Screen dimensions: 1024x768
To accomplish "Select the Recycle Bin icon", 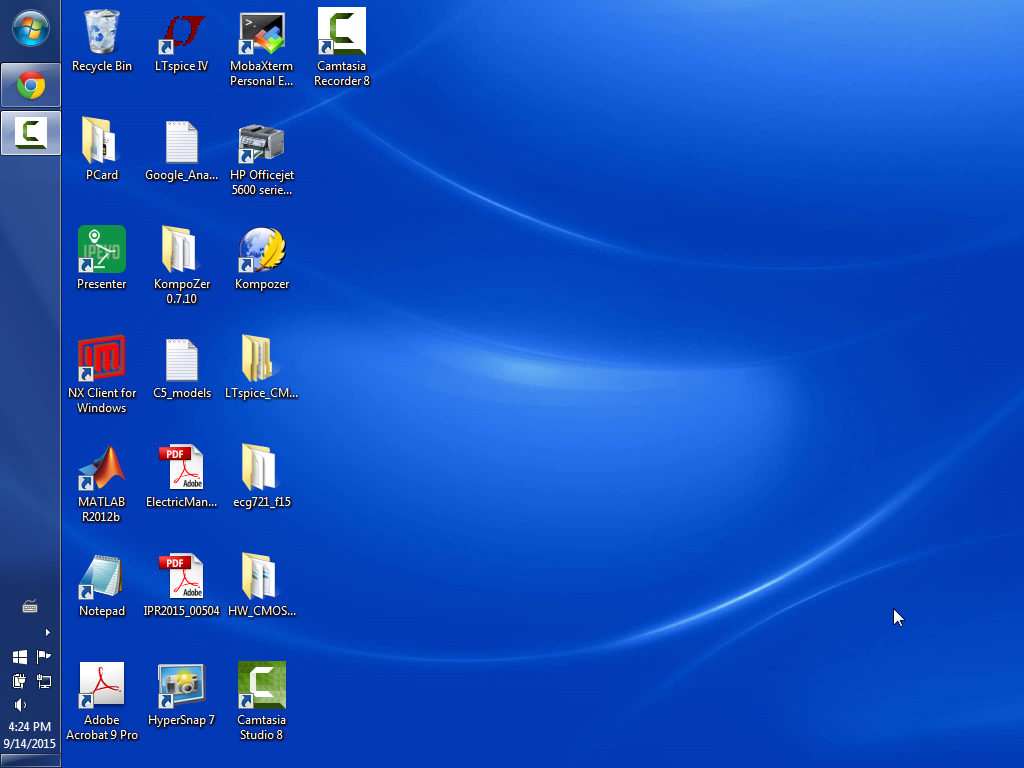I will click(x=102, y=33).
